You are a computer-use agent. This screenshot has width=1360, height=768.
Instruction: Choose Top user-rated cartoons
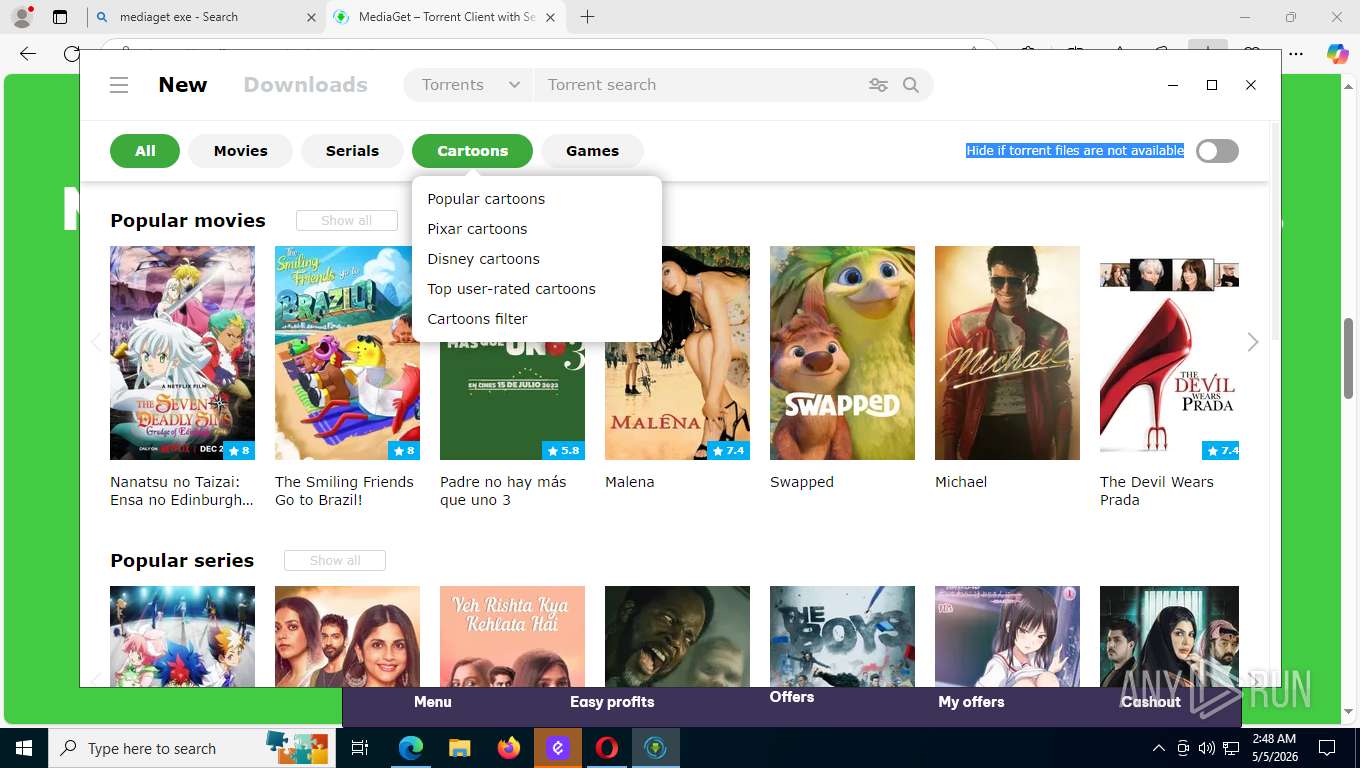point(511,289)
